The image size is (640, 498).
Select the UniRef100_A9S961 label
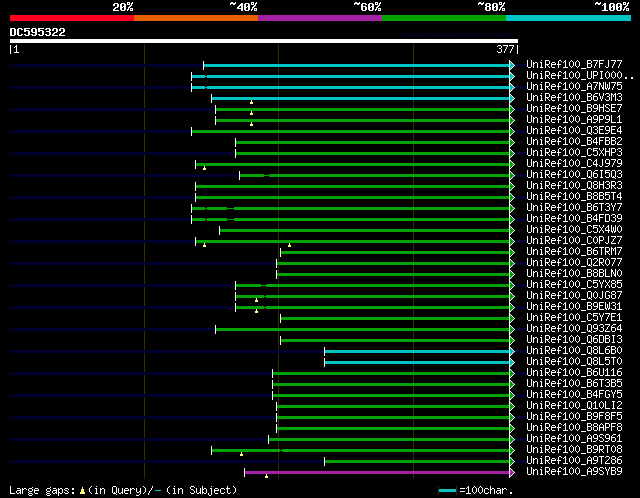(x=574, y=439)
